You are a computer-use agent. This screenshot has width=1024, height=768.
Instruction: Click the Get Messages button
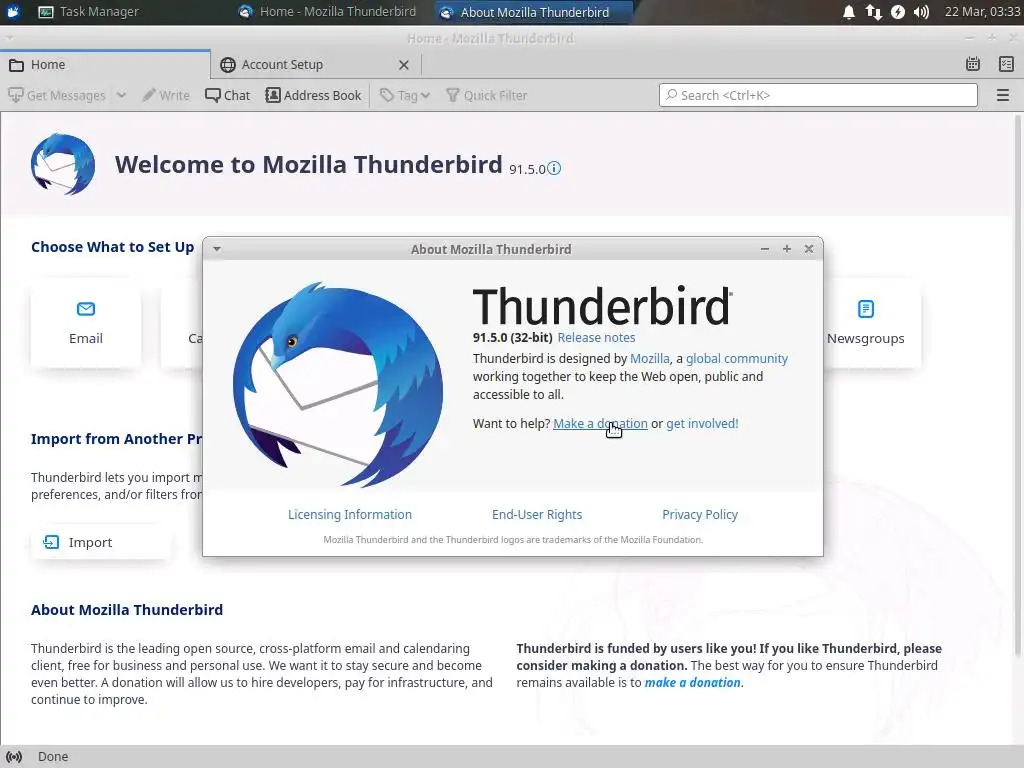point(57,95)
